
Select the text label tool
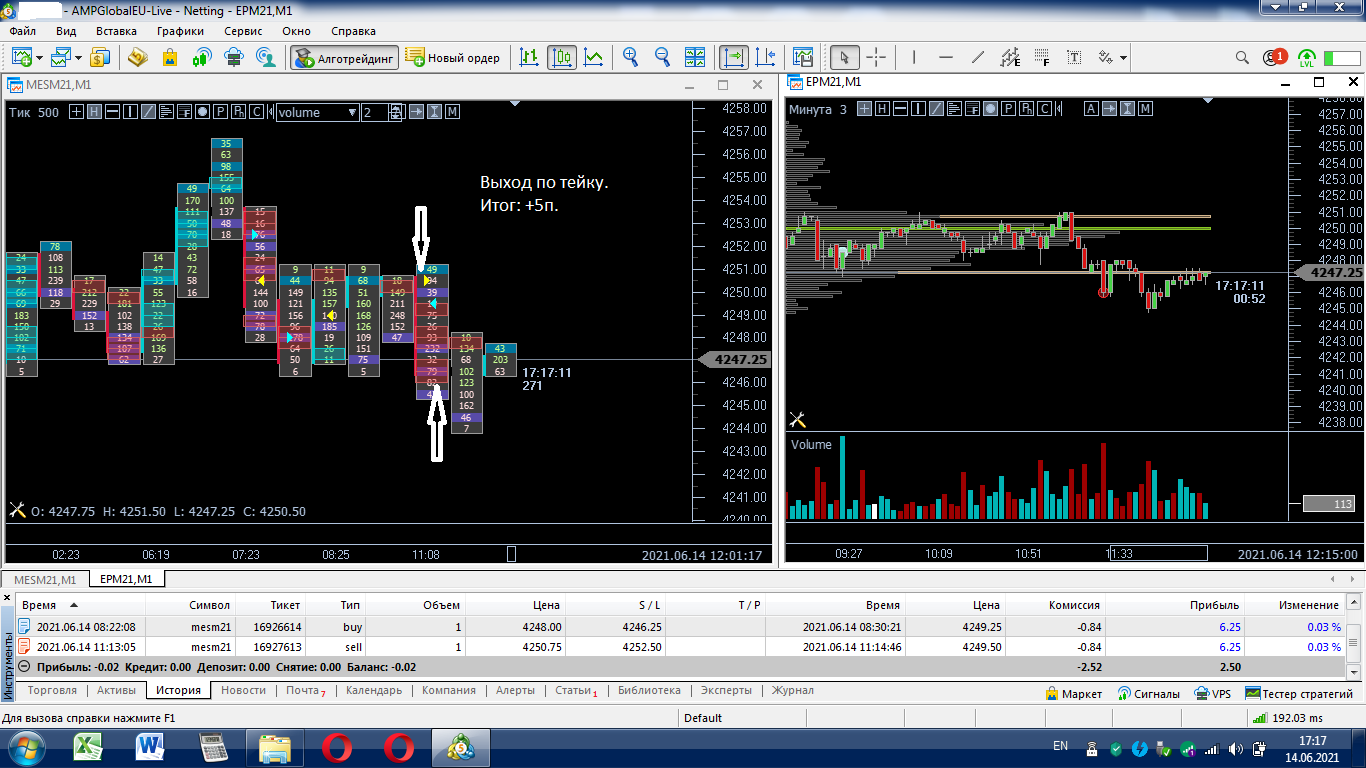coord(1074,57)
